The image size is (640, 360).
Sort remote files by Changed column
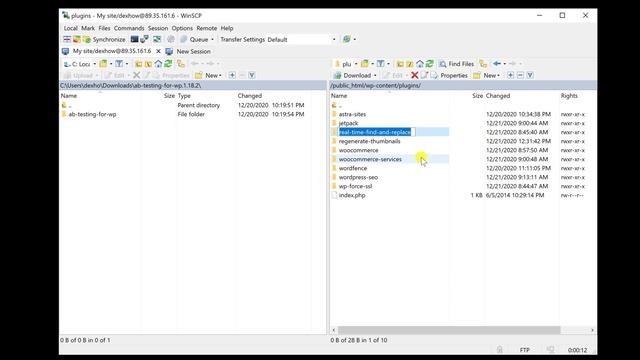[x=498, y=96]
